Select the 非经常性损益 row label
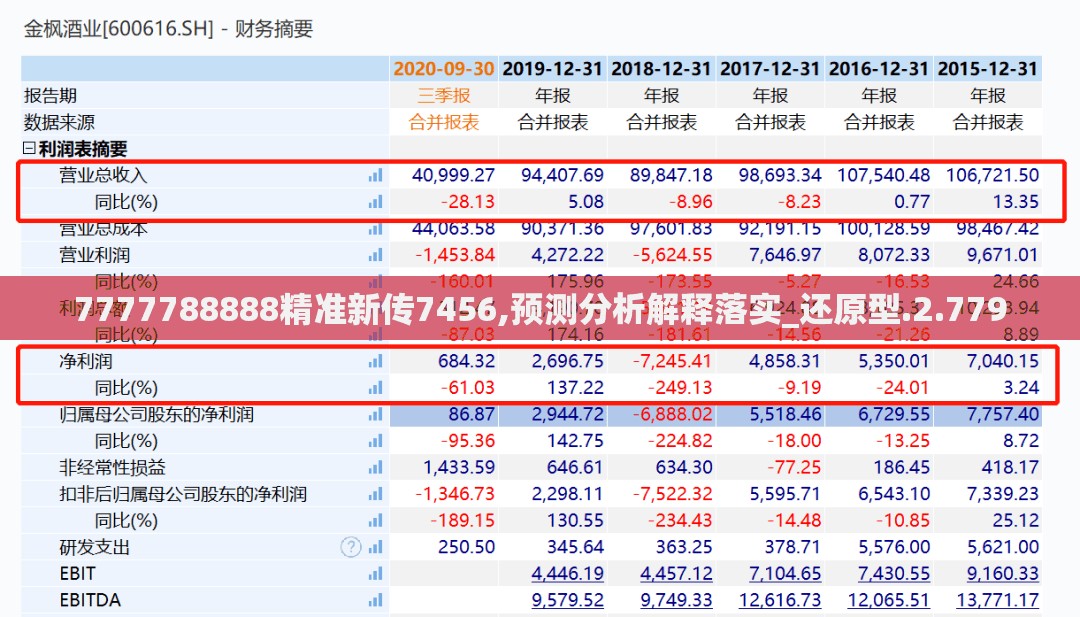Image resolution: width=1080 pixels, height=617 pixels. [112, 468]
